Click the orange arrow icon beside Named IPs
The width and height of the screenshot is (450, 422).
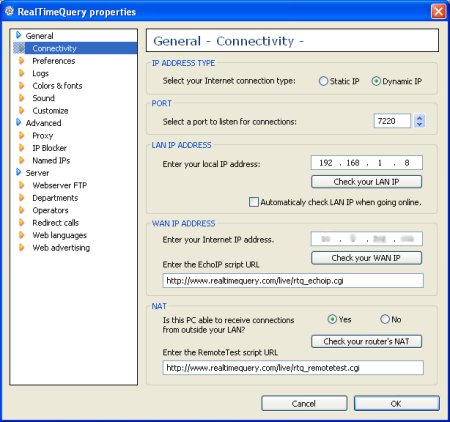(x=22, y=160)
